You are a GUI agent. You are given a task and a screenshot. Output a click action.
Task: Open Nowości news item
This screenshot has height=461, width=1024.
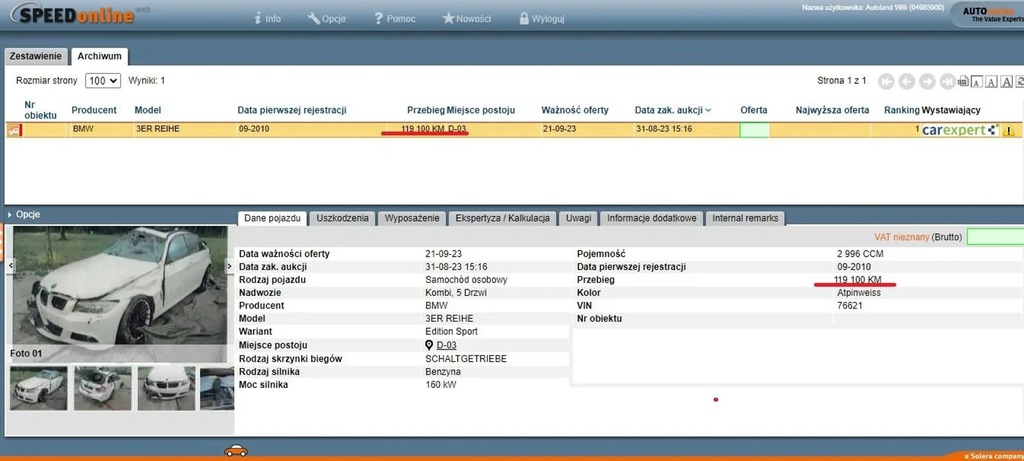[466, 18]
